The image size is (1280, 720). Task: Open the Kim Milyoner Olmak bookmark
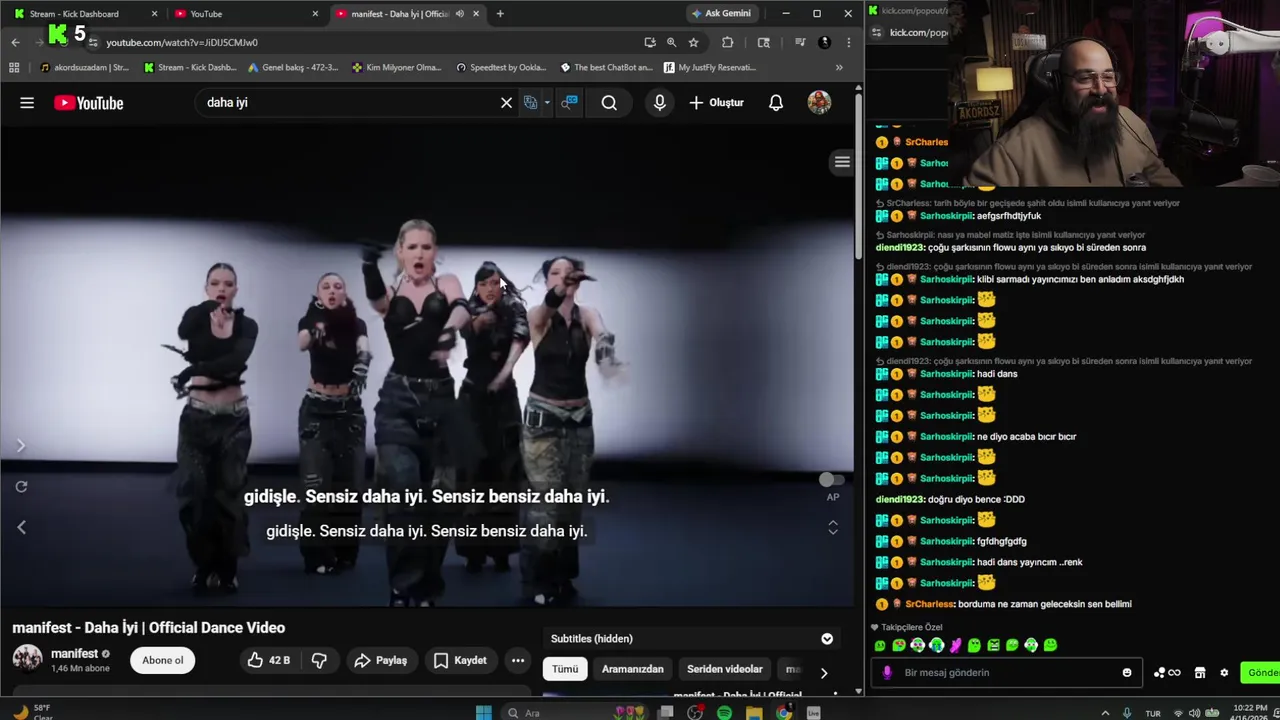pos(397,68)
